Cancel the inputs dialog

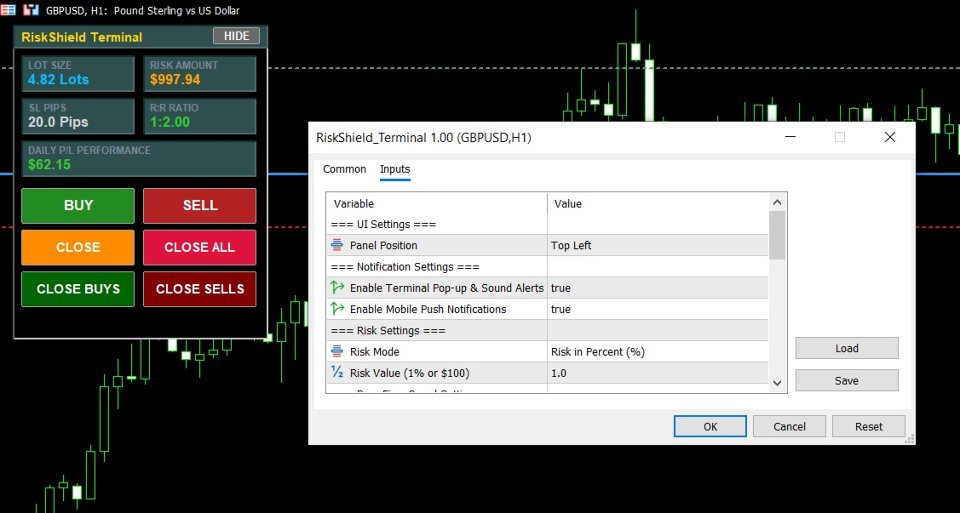(x=789, y=427)
